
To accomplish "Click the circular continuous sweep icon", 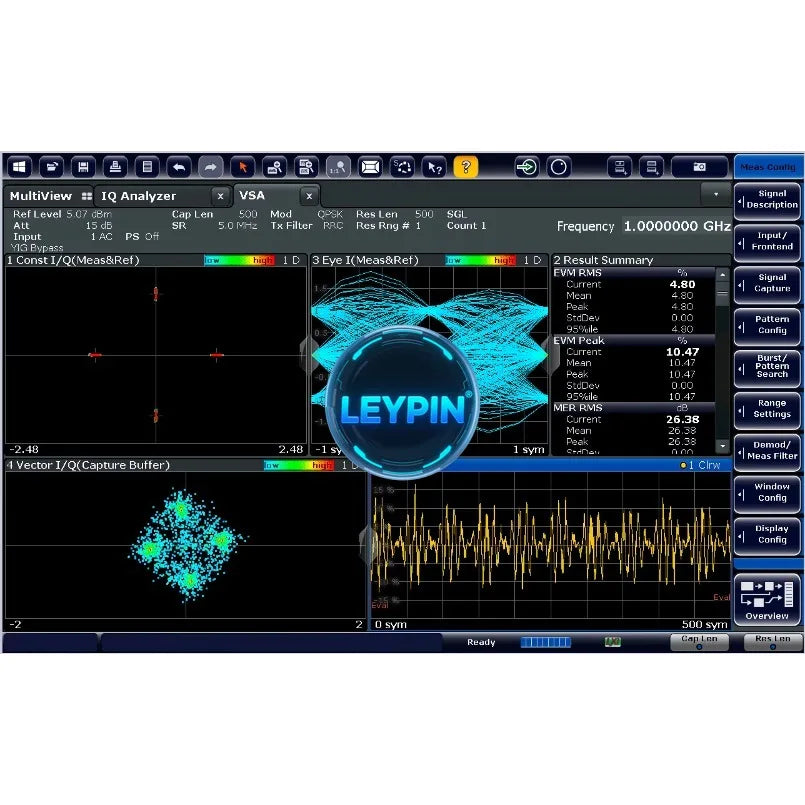I will point(559,167).
